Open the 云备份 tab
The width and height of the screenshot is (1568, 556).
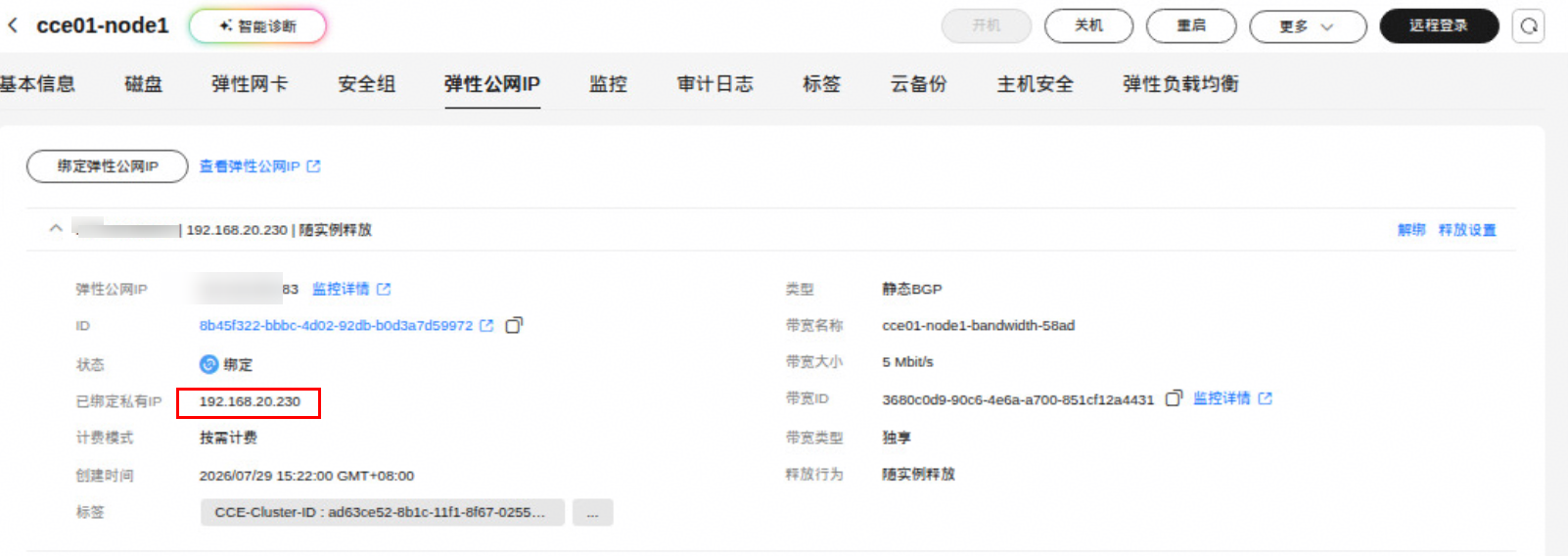tap(918, 84)
